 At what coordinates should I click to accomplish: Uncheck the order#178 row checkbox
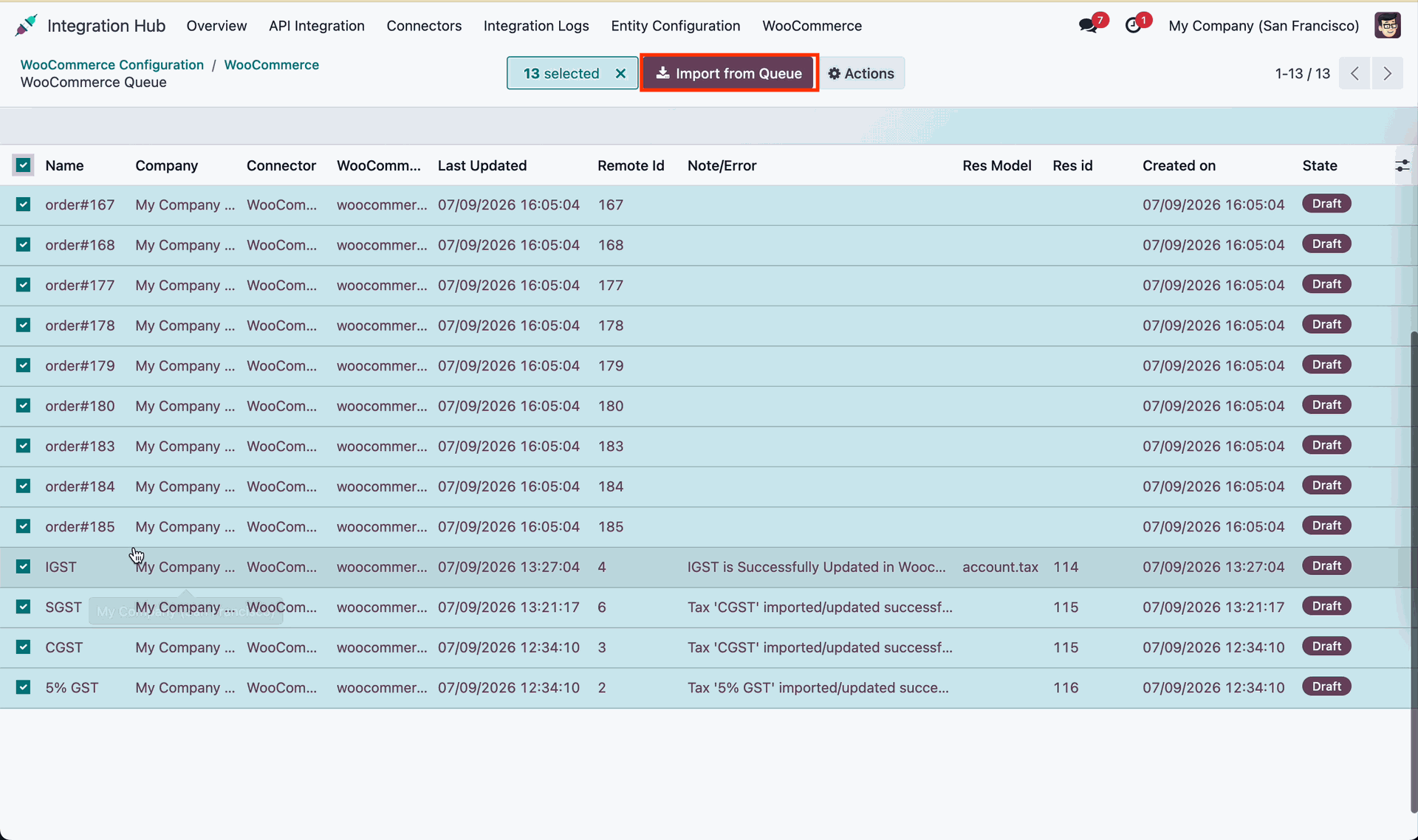pos(24,325)
